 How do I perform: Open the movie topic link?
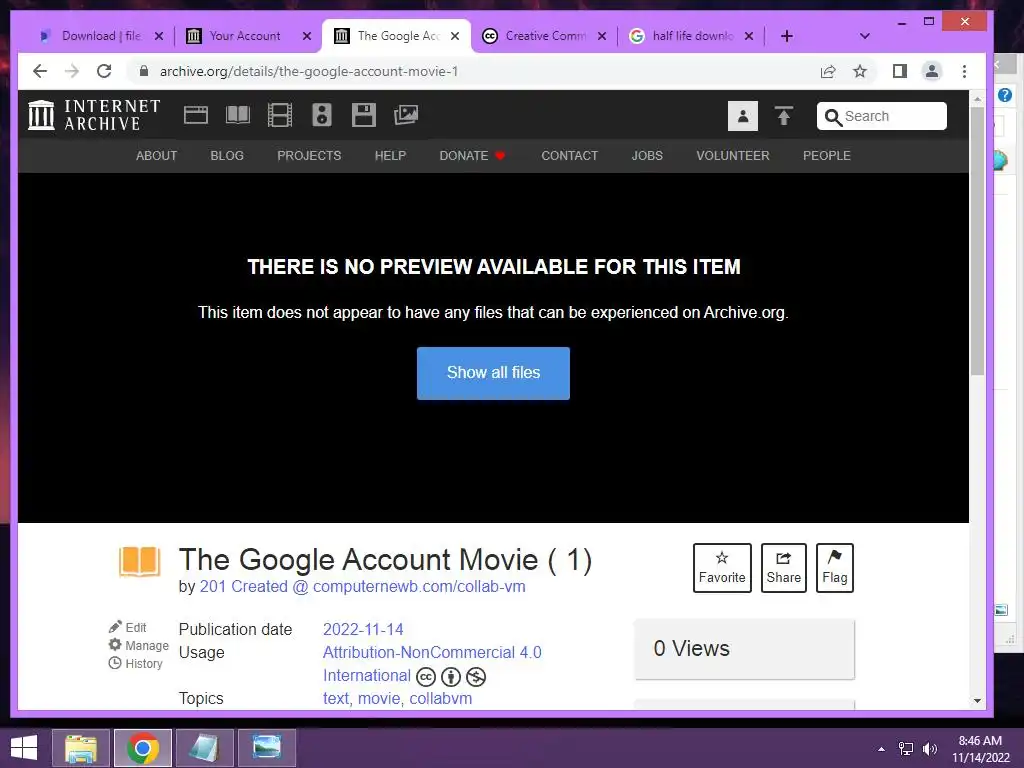pos(379,699)
